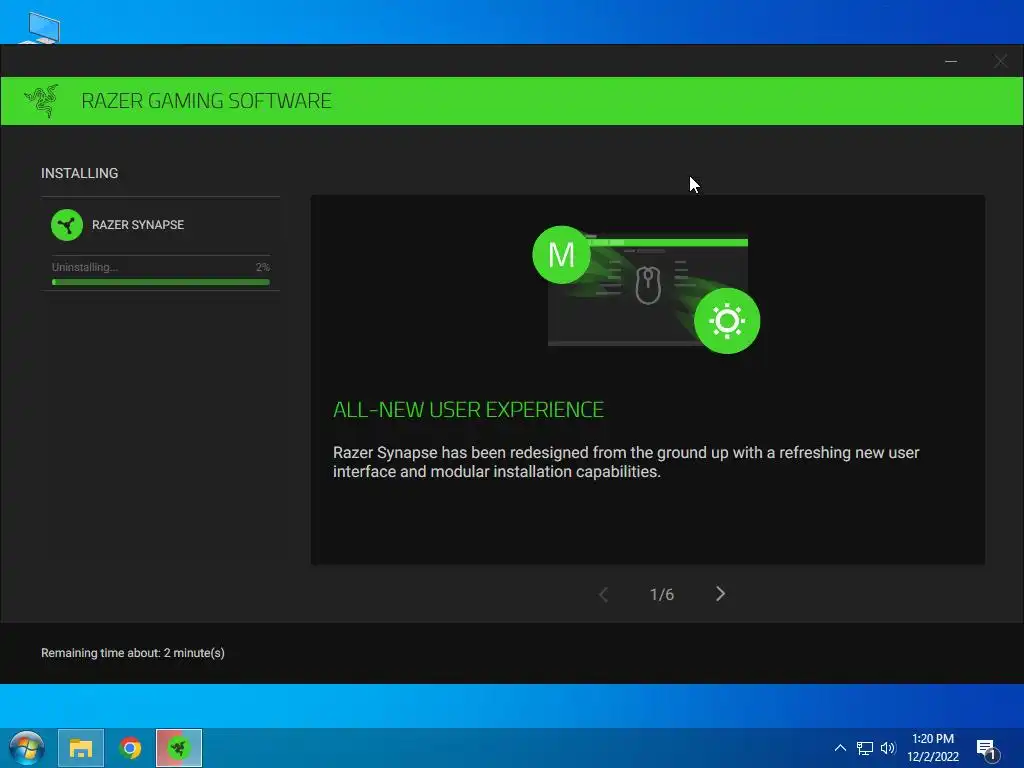1024x768 pixels.
Task: Click the green M macro circle icon
Action: pyautogui.click(x=561, y=255)
